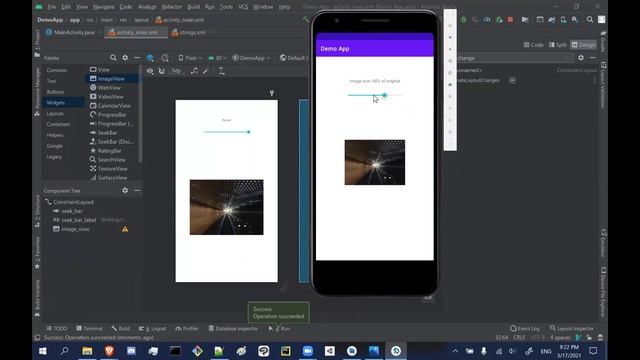The height and width of the screenshot is (360, 640).
Task: Select seek_bar_label in Component Tree
Action: (78, 220)
